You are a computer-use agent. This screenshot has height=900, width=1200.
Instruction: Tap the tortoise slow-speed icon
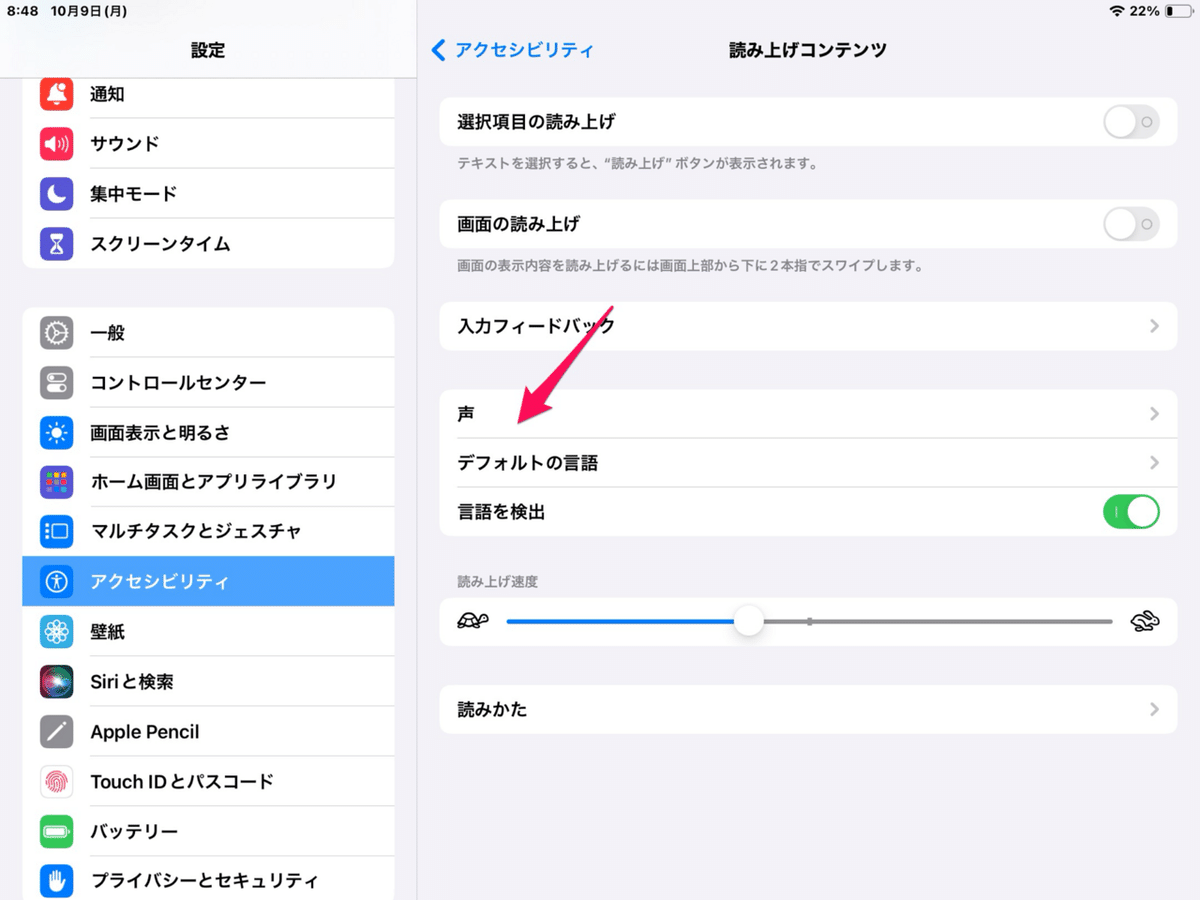click(x=472, y=621)
